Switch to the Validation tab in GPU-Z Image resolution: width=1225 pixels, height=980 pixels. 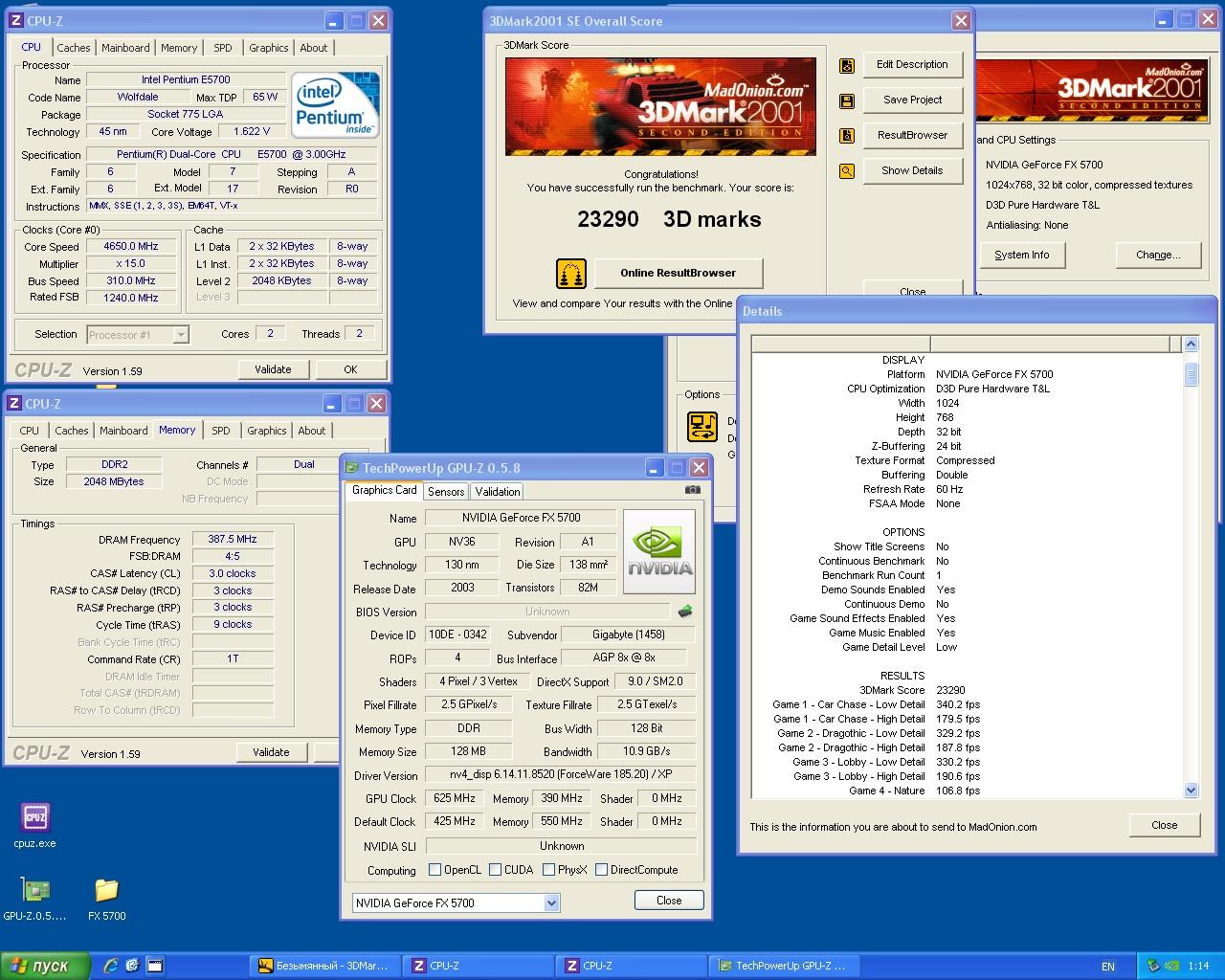click(x=498, y=492)
